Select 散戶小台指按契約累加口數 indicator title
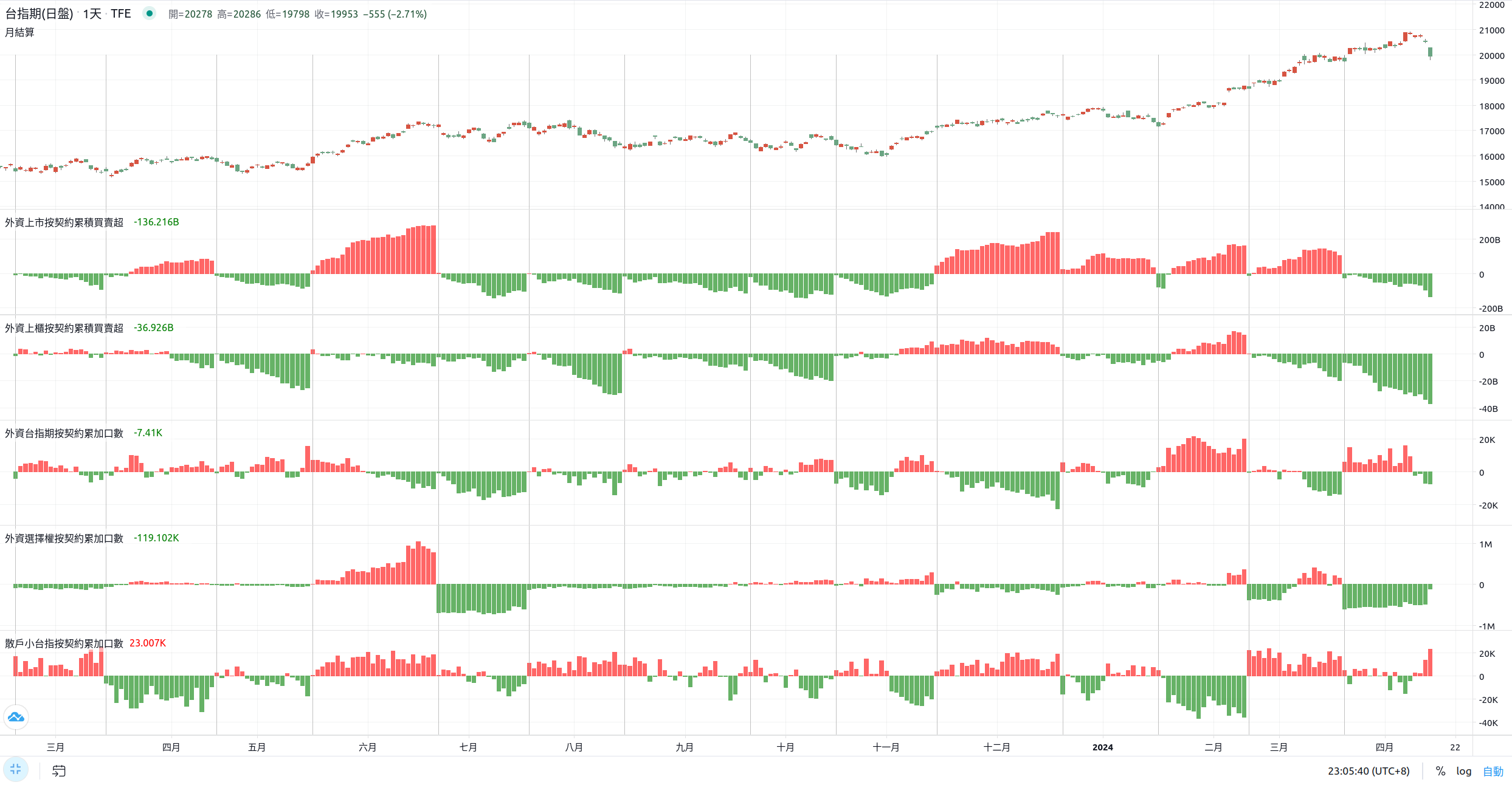 pos(64,643)
